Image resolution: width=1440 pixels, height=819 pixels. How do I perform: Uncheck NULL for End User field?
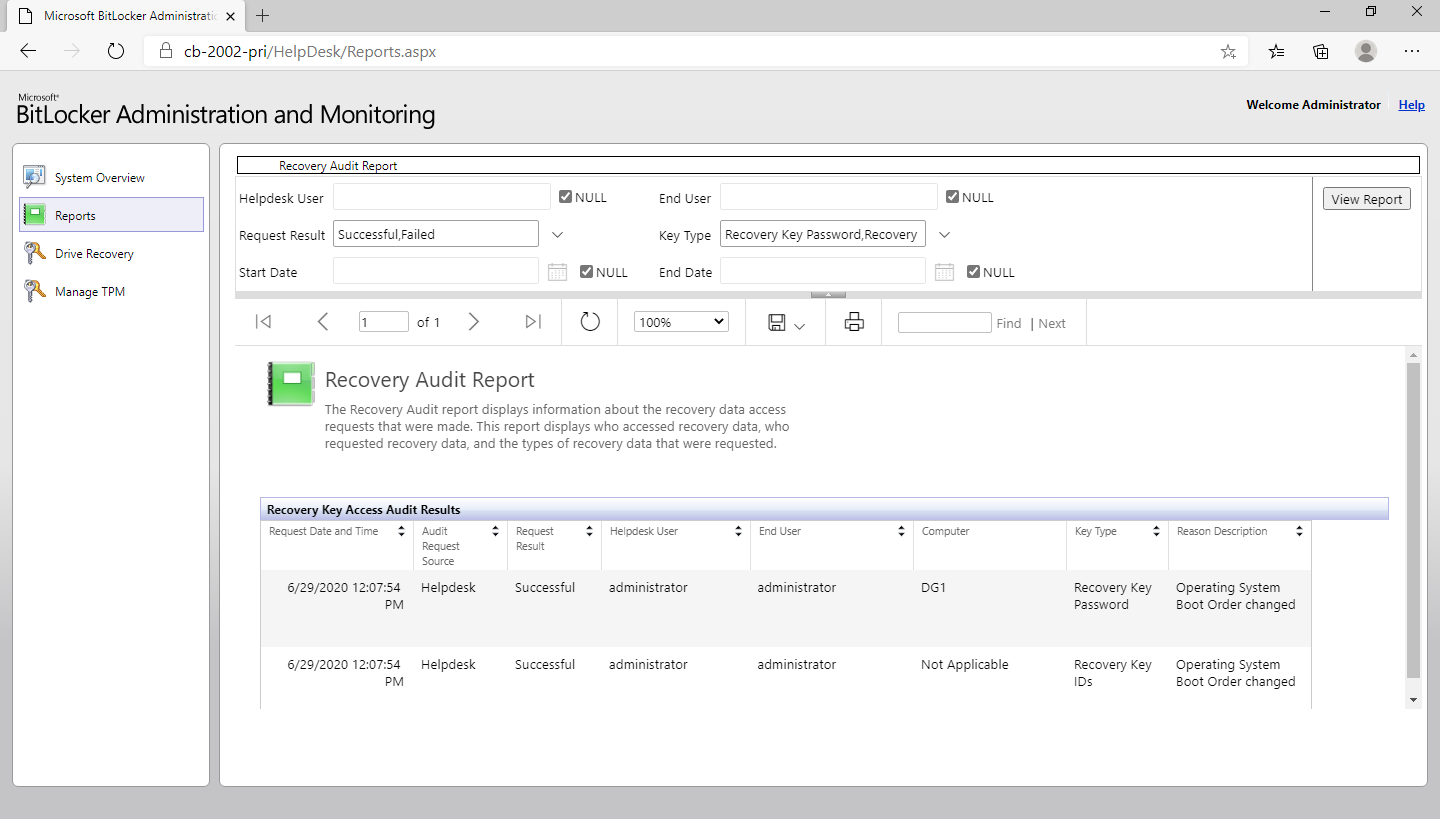point(953,197)
